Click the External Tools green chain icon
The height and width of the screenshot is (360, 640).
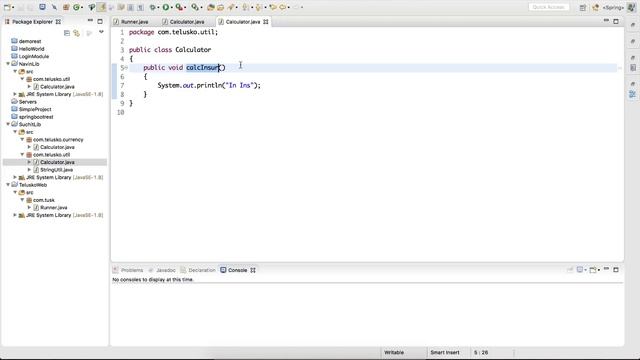click(195, 7)
